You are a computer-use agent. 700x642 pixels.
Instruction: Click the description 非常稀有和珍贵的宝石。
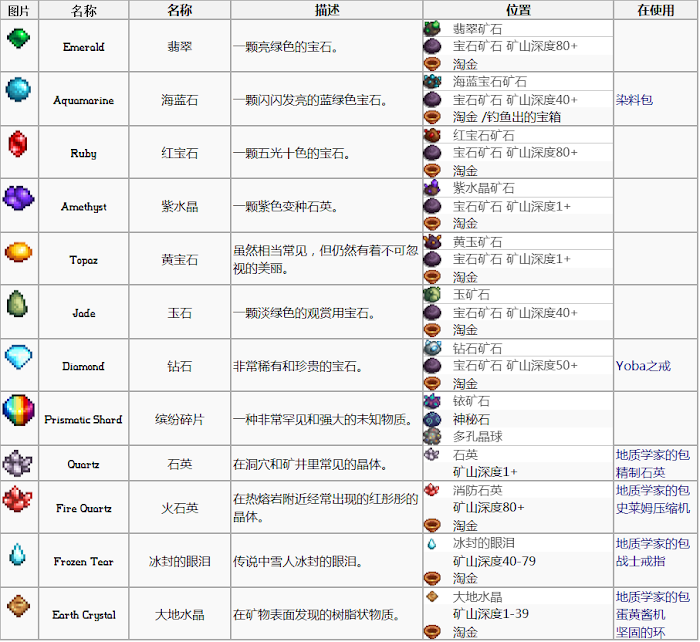coord(298,366)
